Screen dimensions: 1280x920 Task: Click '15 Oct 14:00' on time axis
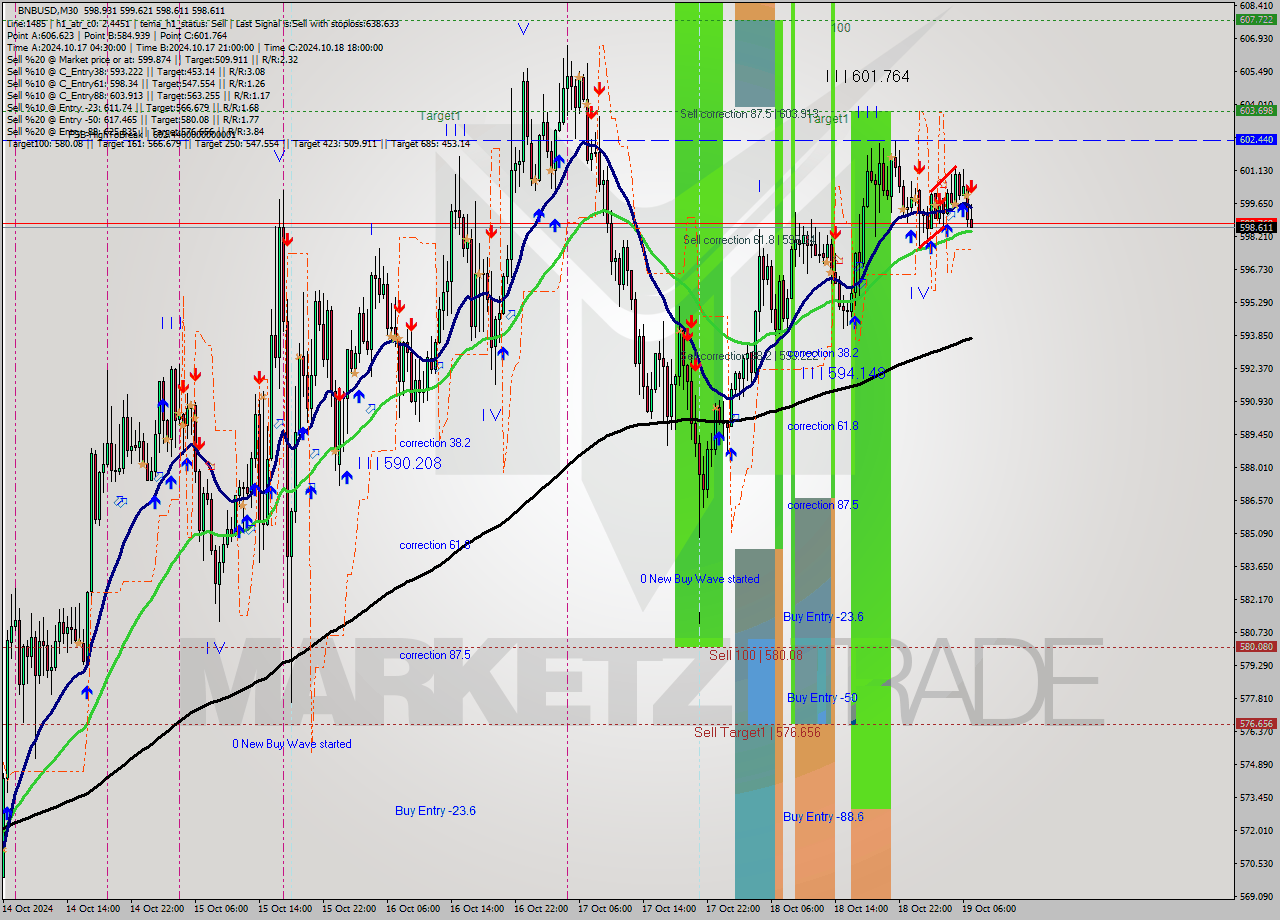click(x=285, y=909)
